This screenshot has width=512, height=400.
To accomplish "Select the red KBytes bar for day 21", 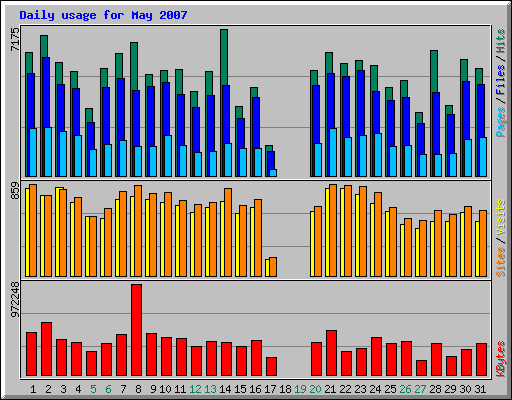I will click(331, 353).
